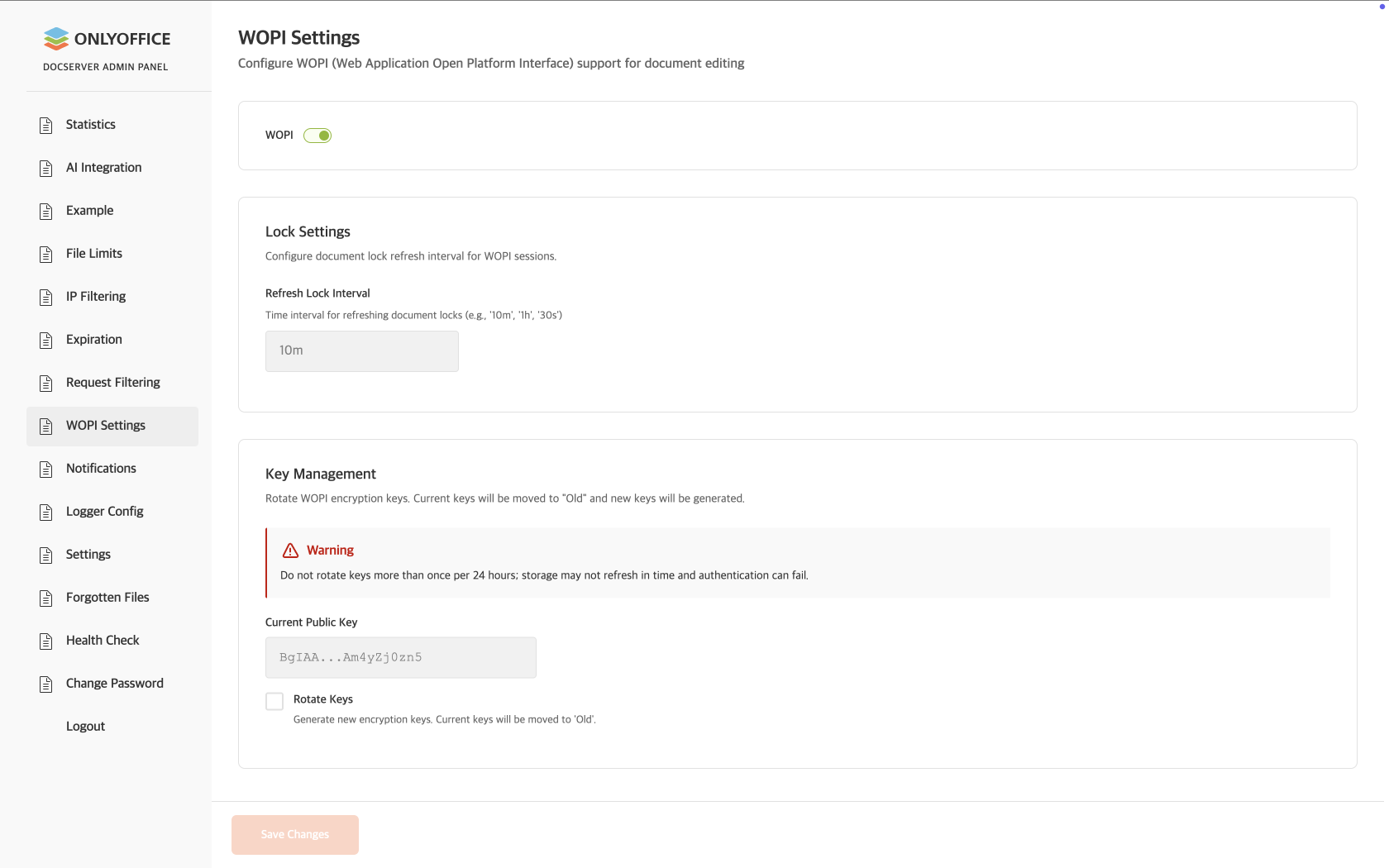Navigate to Forgotten Files
This screenshot has width=1389, height=868.
tap(107, 598)
